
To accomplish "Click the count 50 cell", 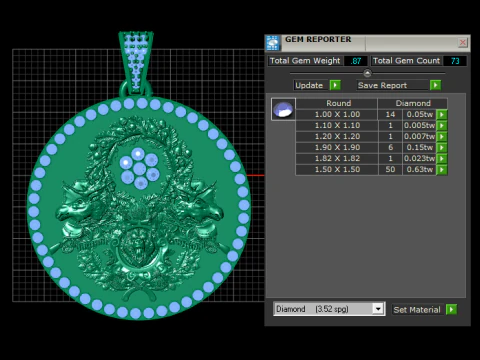I will point(390,169).
